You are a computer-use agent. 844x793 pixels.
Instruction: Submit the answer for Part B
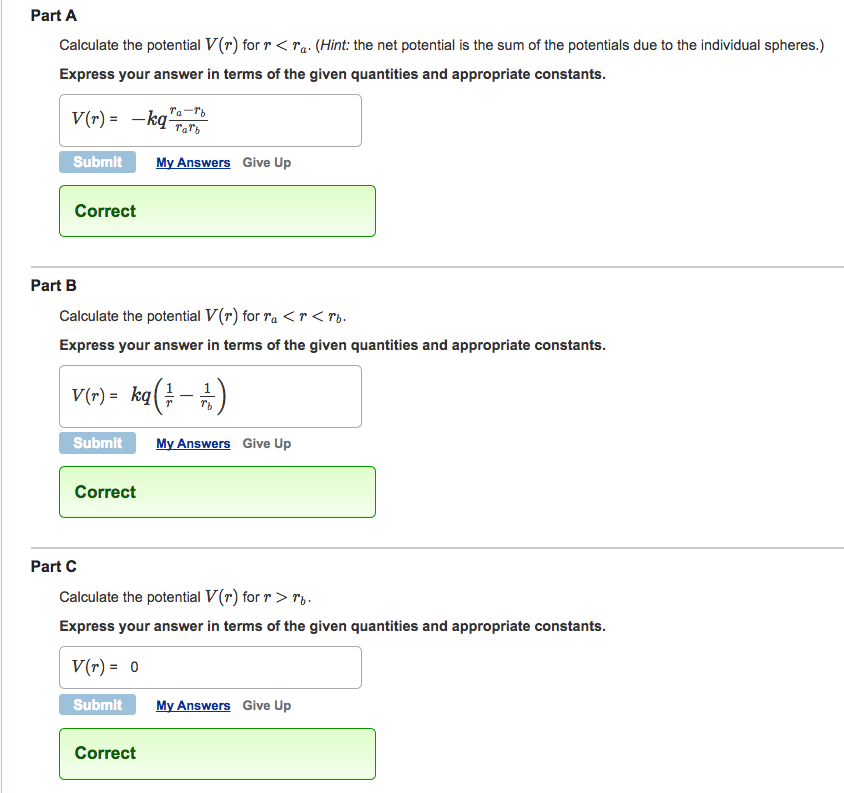coord(97,443)
